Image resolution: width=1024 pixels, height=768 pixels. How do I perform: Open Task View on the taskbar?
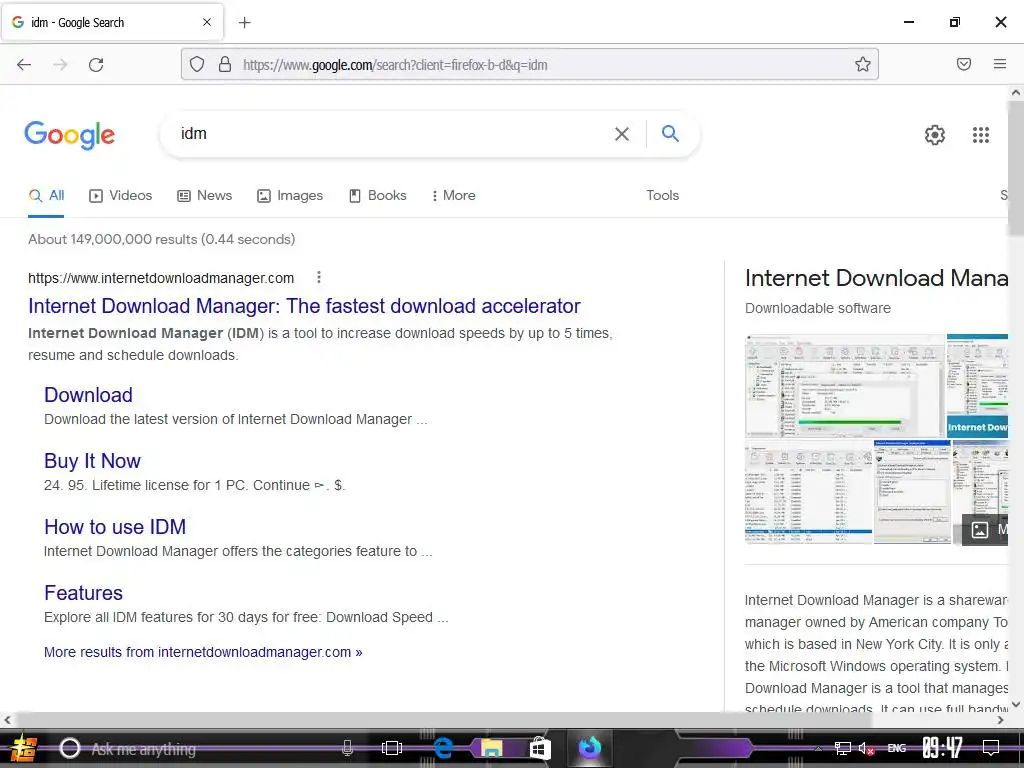[x=392, y=748]
